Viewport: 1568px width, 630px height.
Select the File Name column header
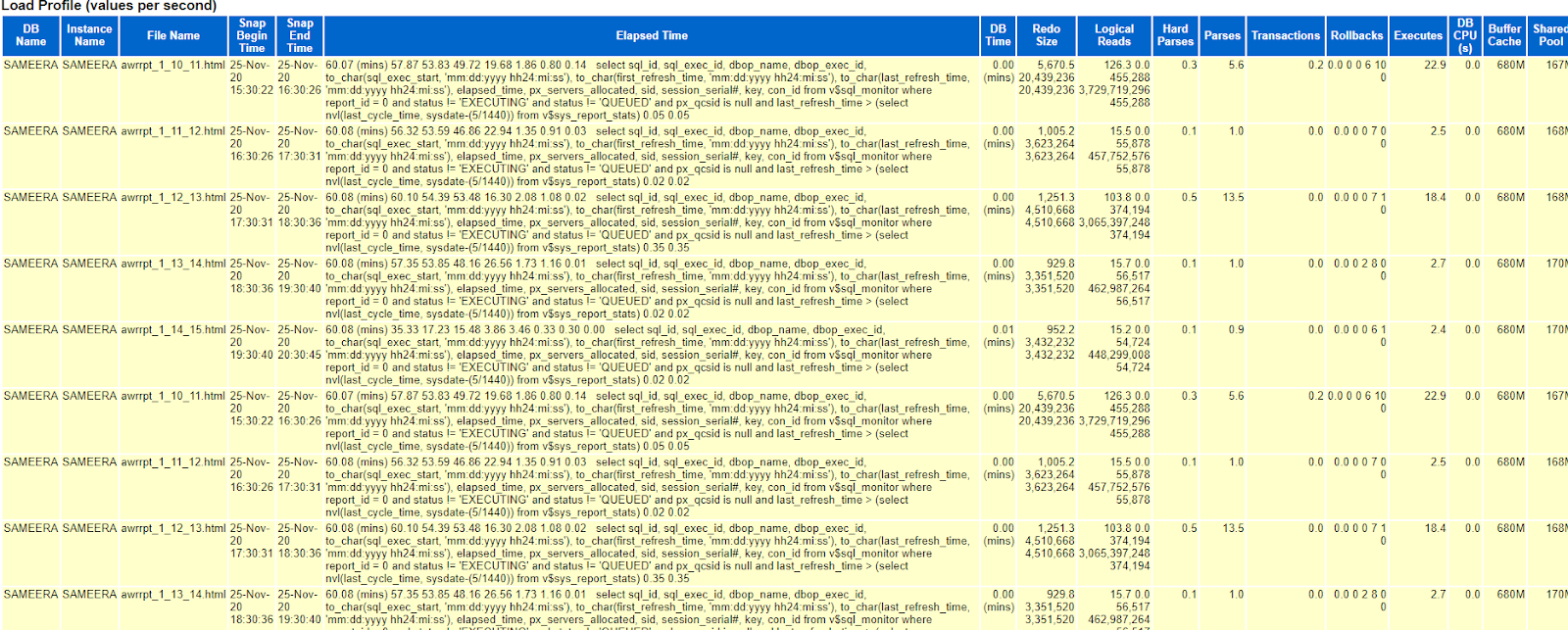point(173,35)
